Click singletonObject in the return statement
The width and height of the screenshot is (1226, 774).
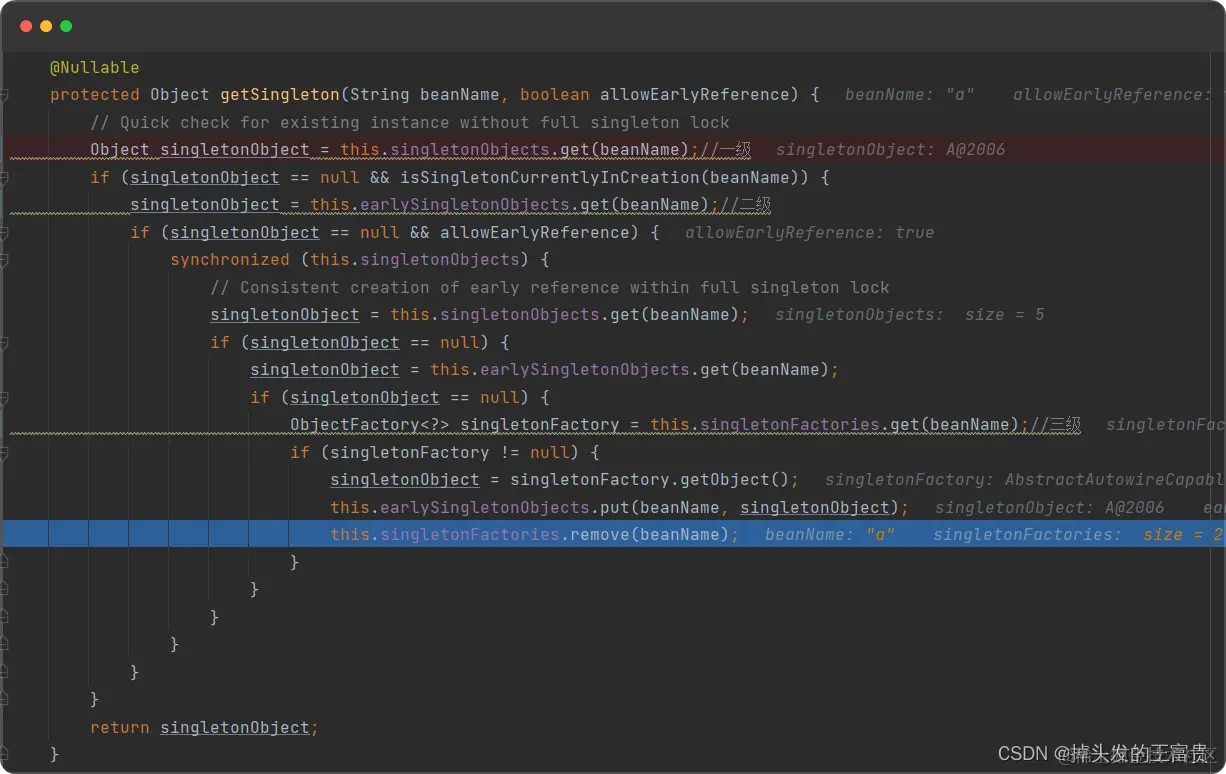point(235,727)
